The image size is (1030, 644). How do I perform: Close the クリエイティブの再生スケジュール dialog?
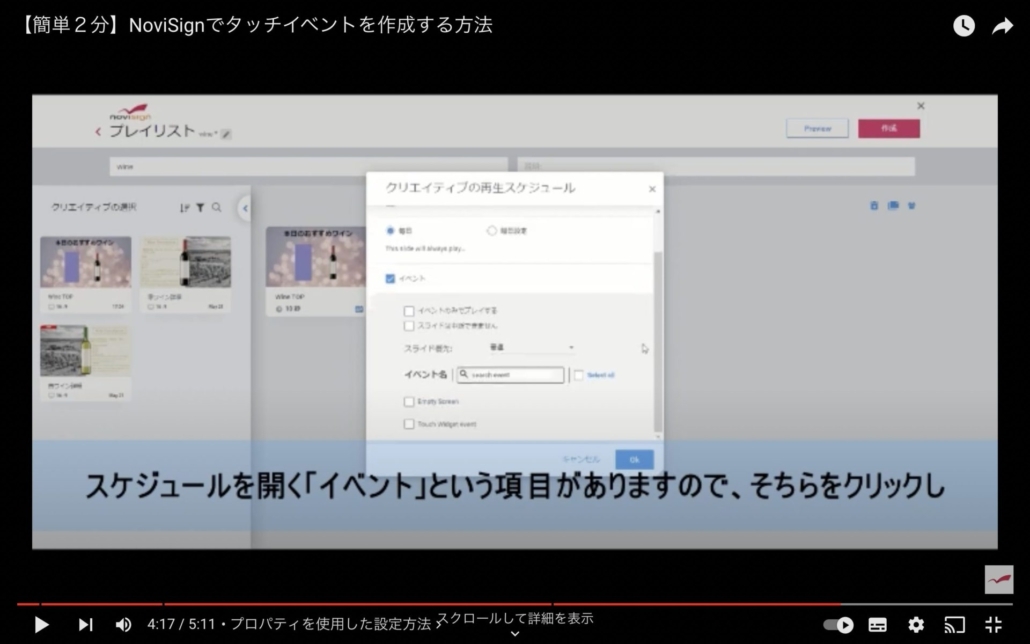pos(652,189)
